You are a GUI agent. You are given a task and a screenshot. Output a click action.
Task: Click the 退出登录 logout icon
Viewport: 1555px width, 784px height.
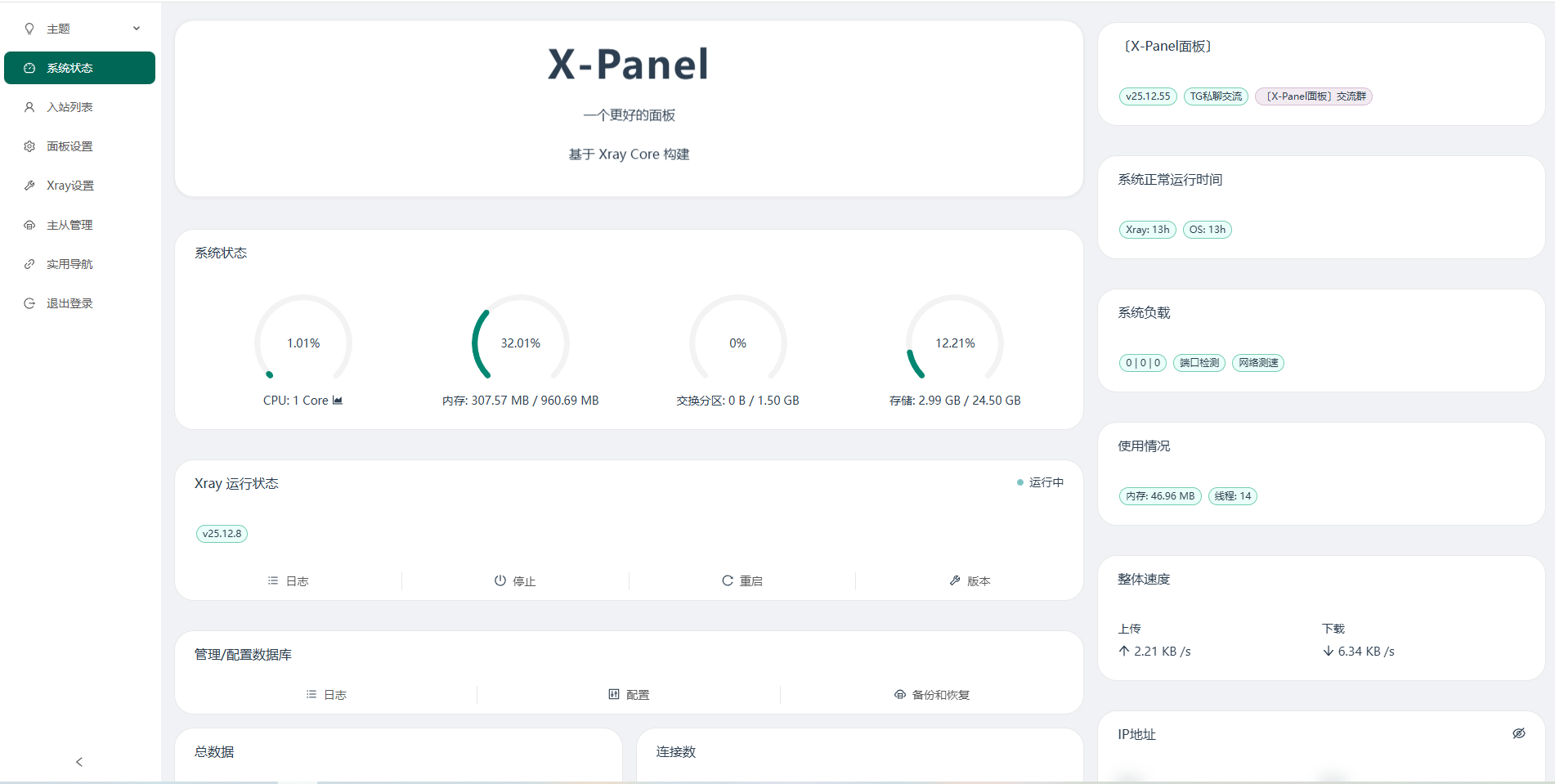[29, 303]
